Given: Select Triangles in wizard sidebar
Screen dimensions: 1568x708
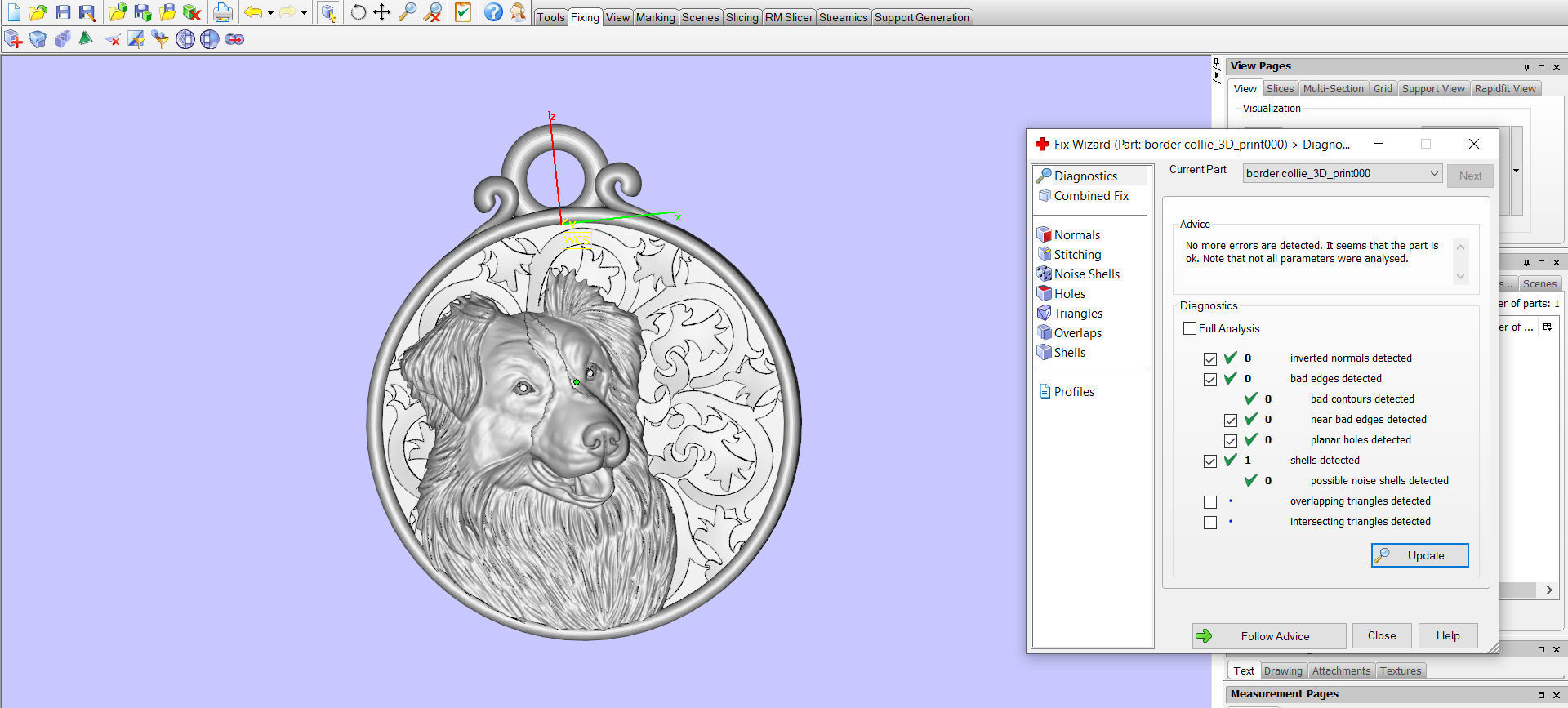Looking at the screenshot, I should click(x=1078, y=314).
